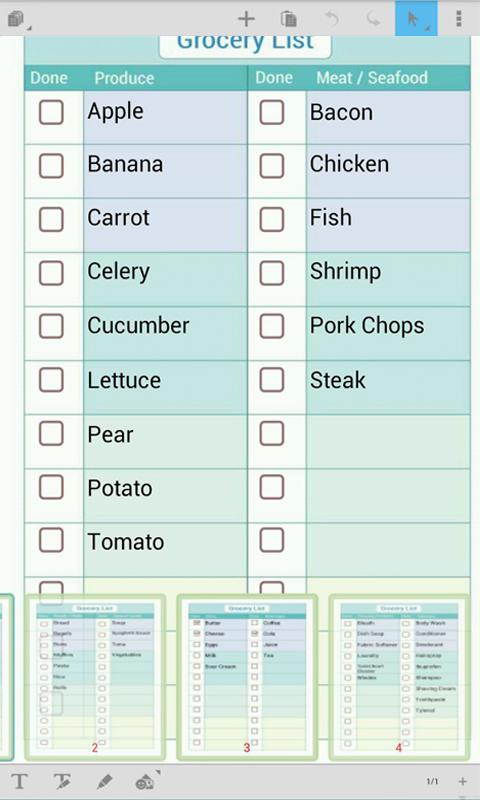This screenshot has height=800, width=480.
Task: Choose template thumbnail number 4
Action: point(399,677)
